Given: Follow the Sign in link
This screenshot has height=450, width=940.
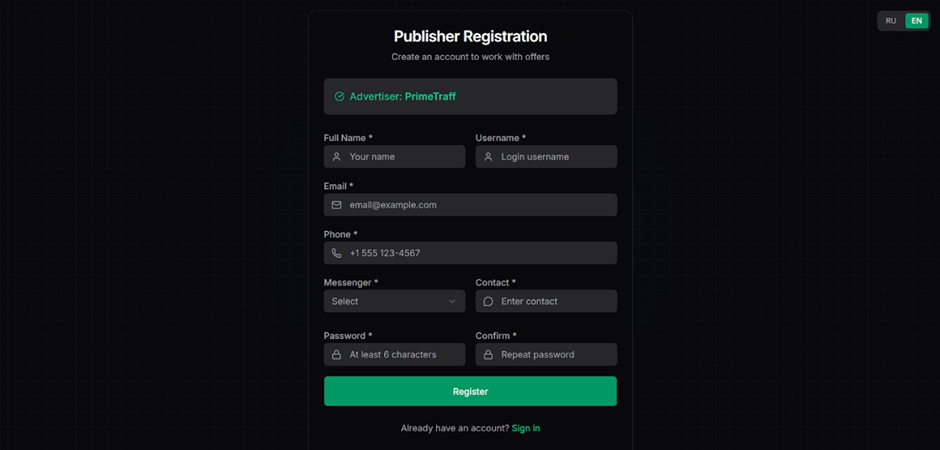Looking at the screenshot, I should [525, 428].
